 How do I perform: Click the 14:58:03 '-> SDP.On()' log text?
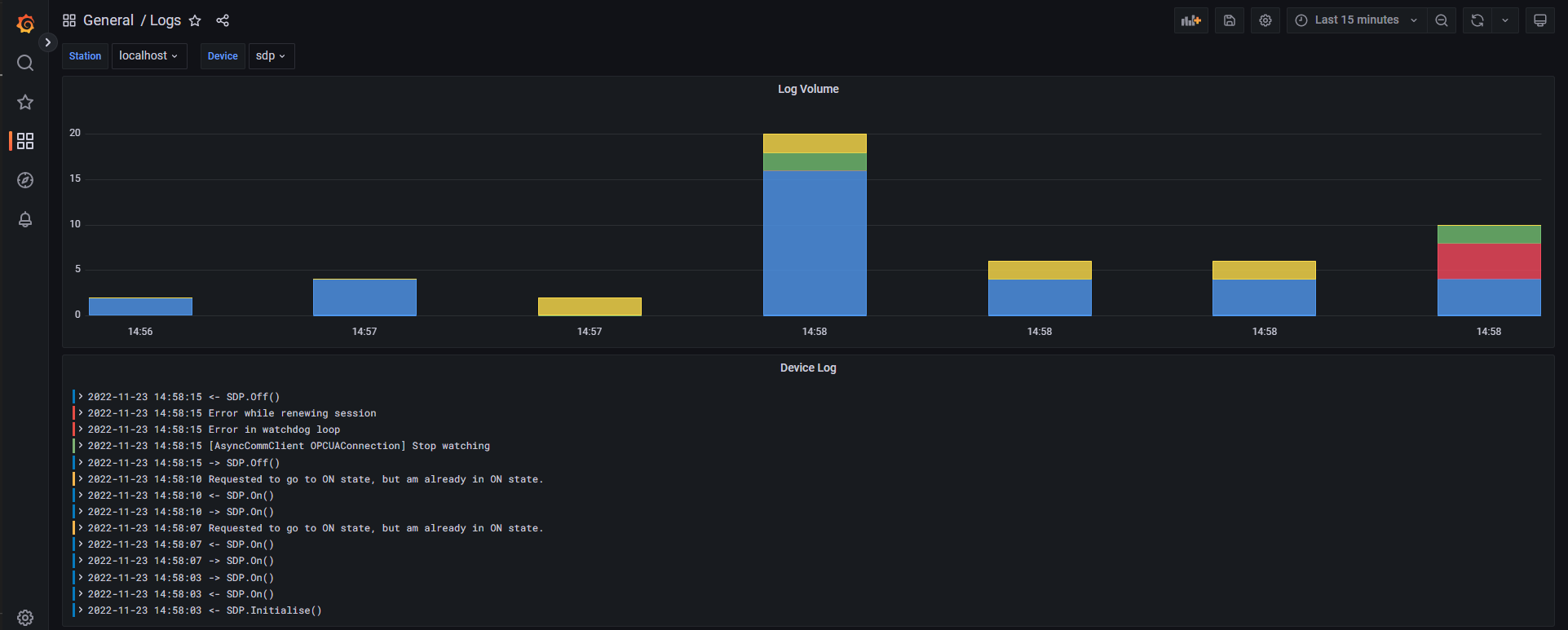point(241,578)
